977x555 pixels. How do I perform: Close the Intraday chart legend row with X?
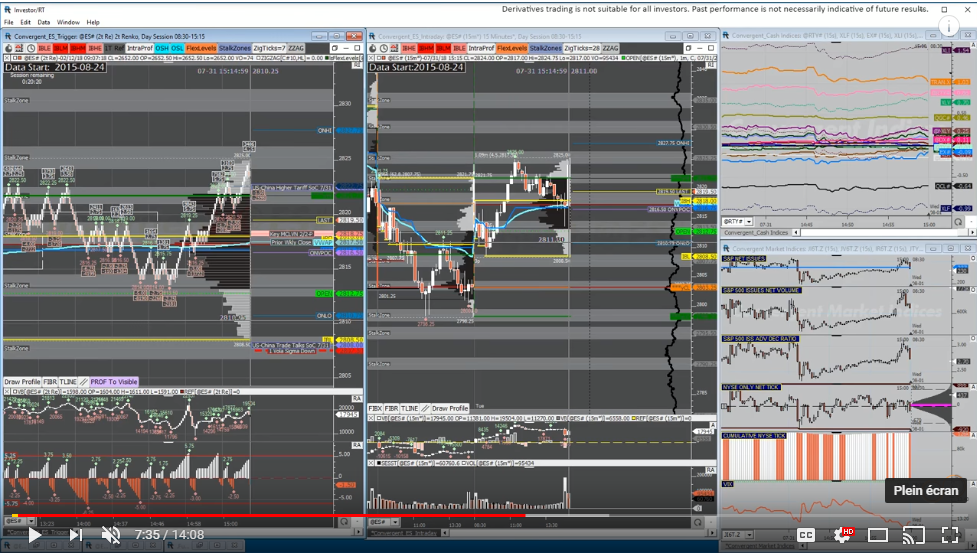371,58
